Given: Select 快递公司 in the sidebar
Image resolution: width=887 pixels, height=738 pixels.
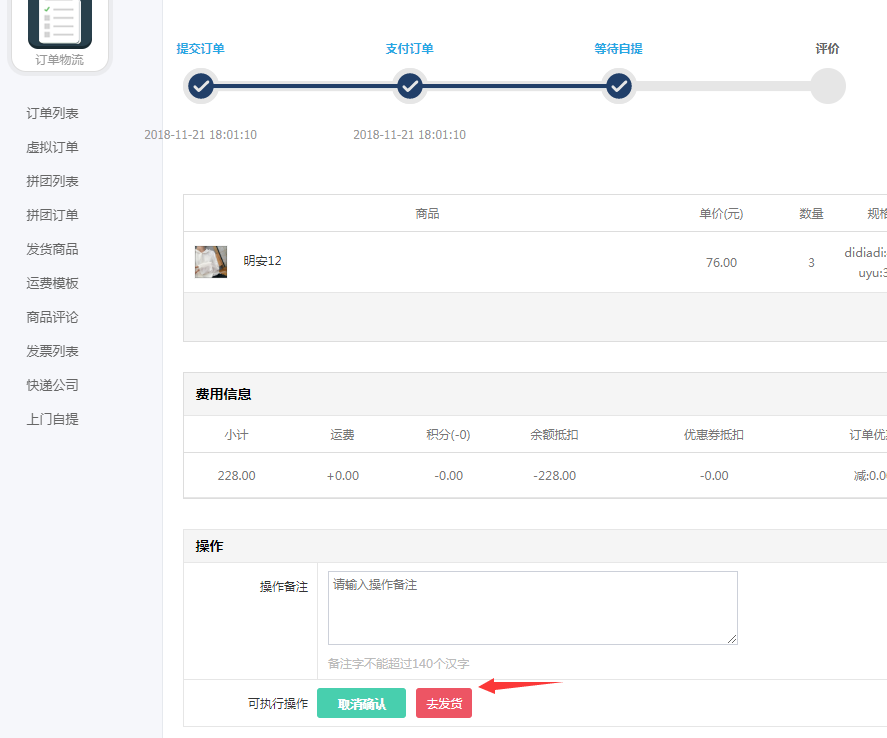Looking at the screenshot, I should (x=52, y=385).
